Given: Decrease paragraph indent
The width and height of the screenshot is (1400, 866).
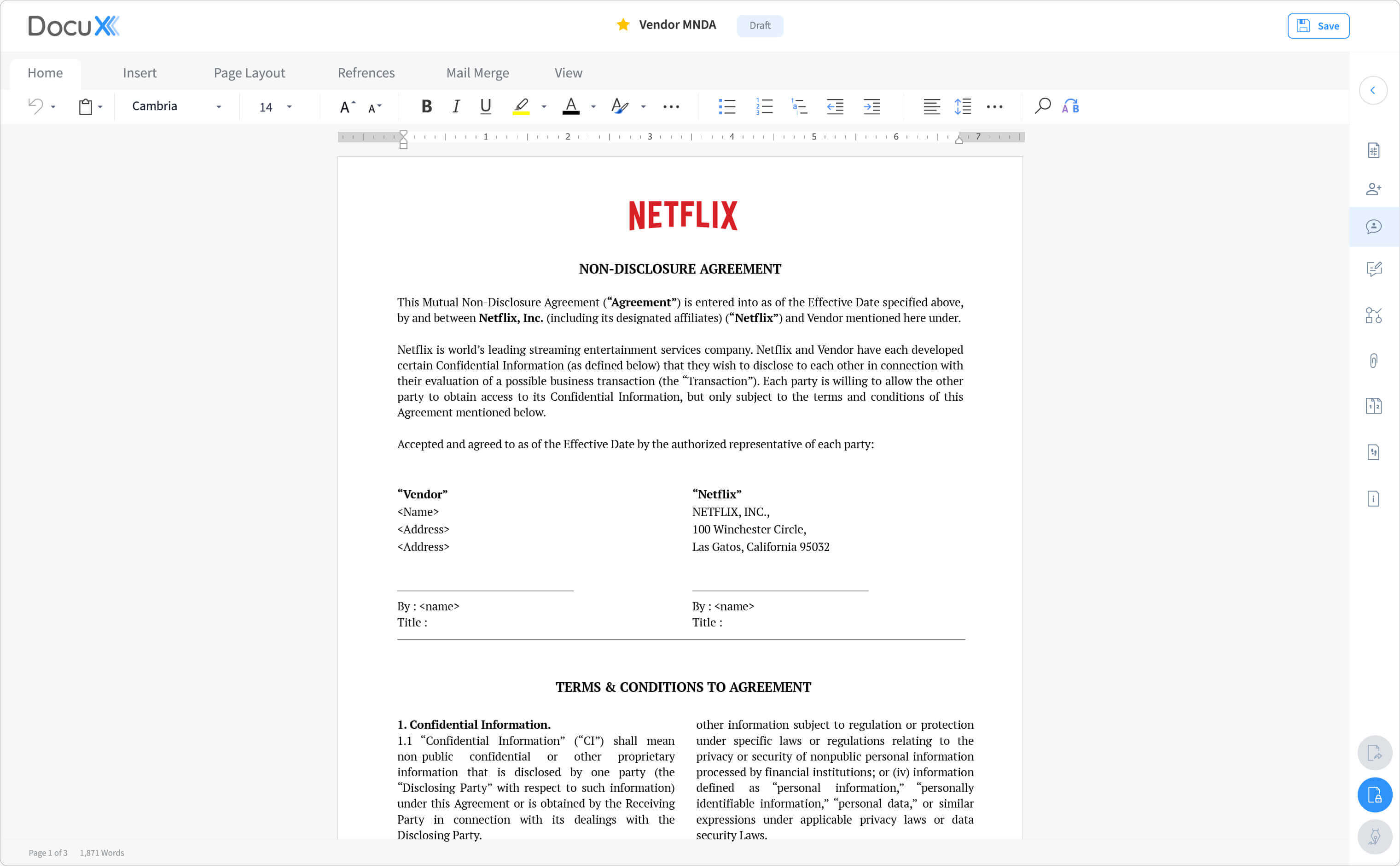Looking at the screenshot, I should 835,106.
